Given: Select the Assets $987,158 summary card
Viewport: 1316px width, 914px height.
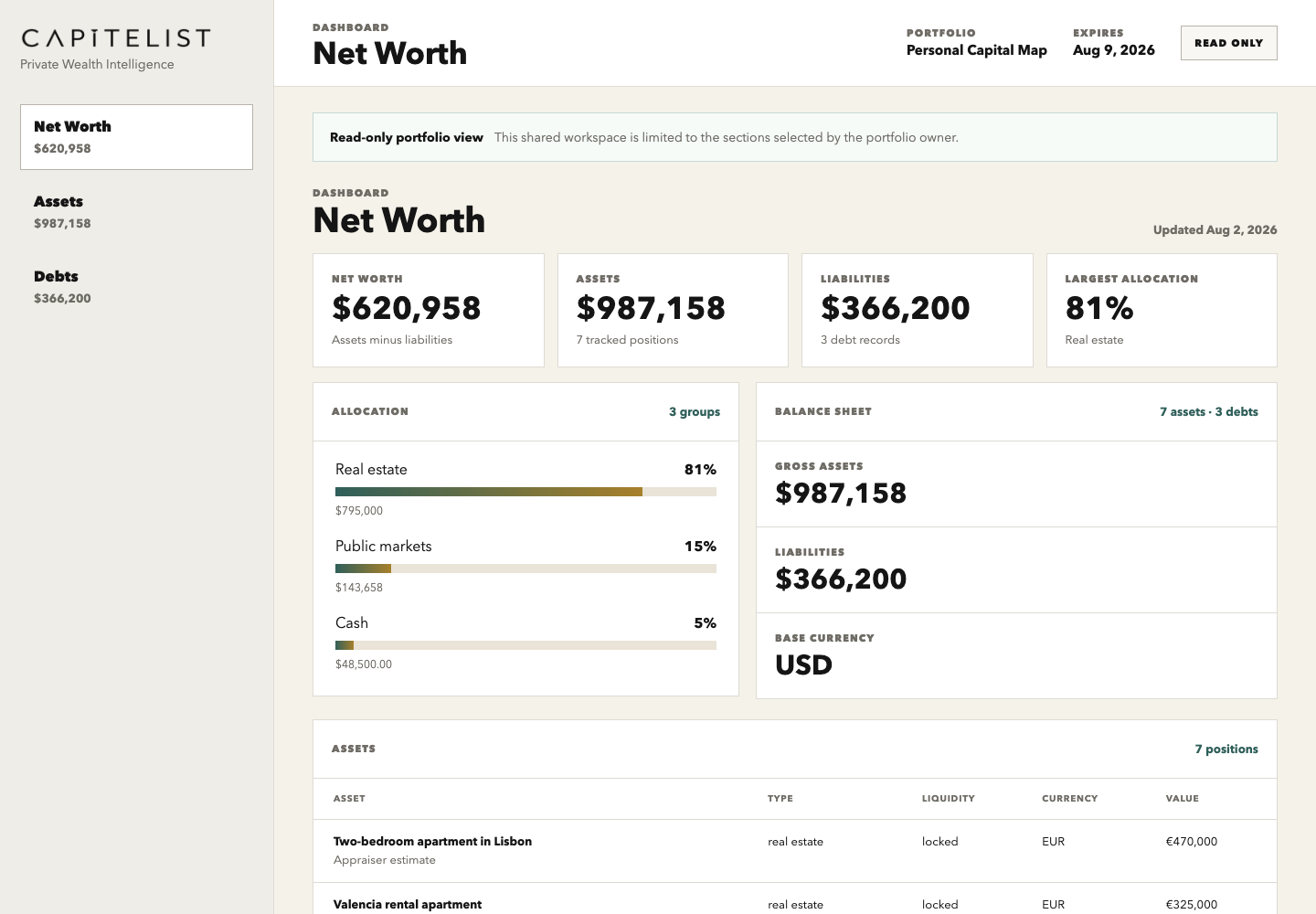Looking at the screenshot, I should coord(673,311).
